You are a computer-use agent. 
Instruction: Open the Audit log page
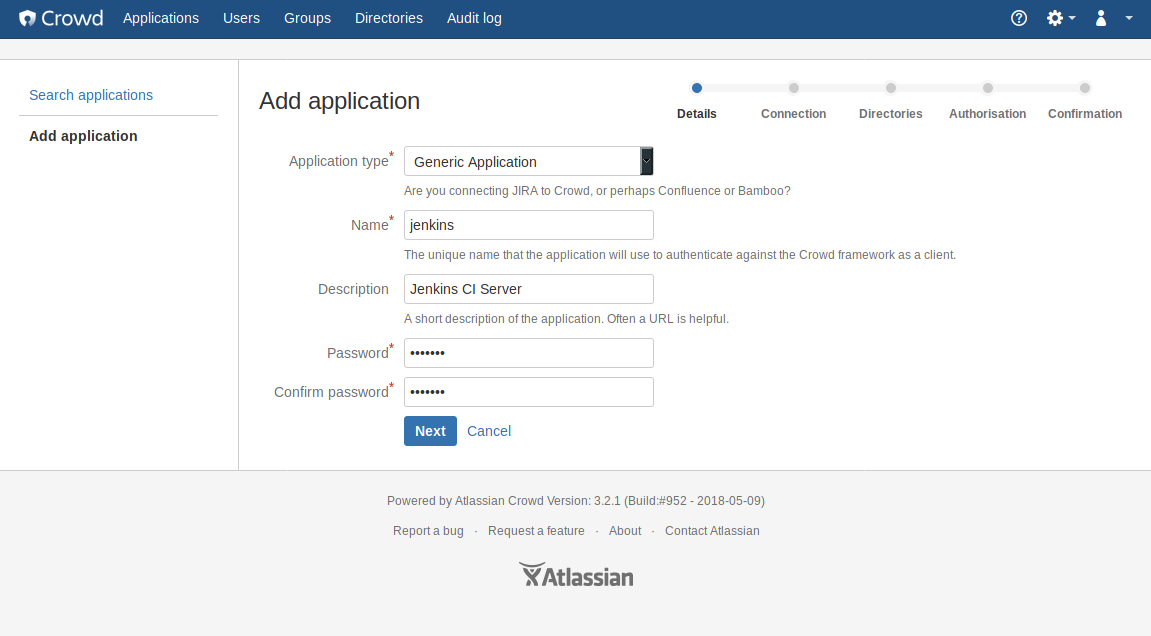pos(474,18)
